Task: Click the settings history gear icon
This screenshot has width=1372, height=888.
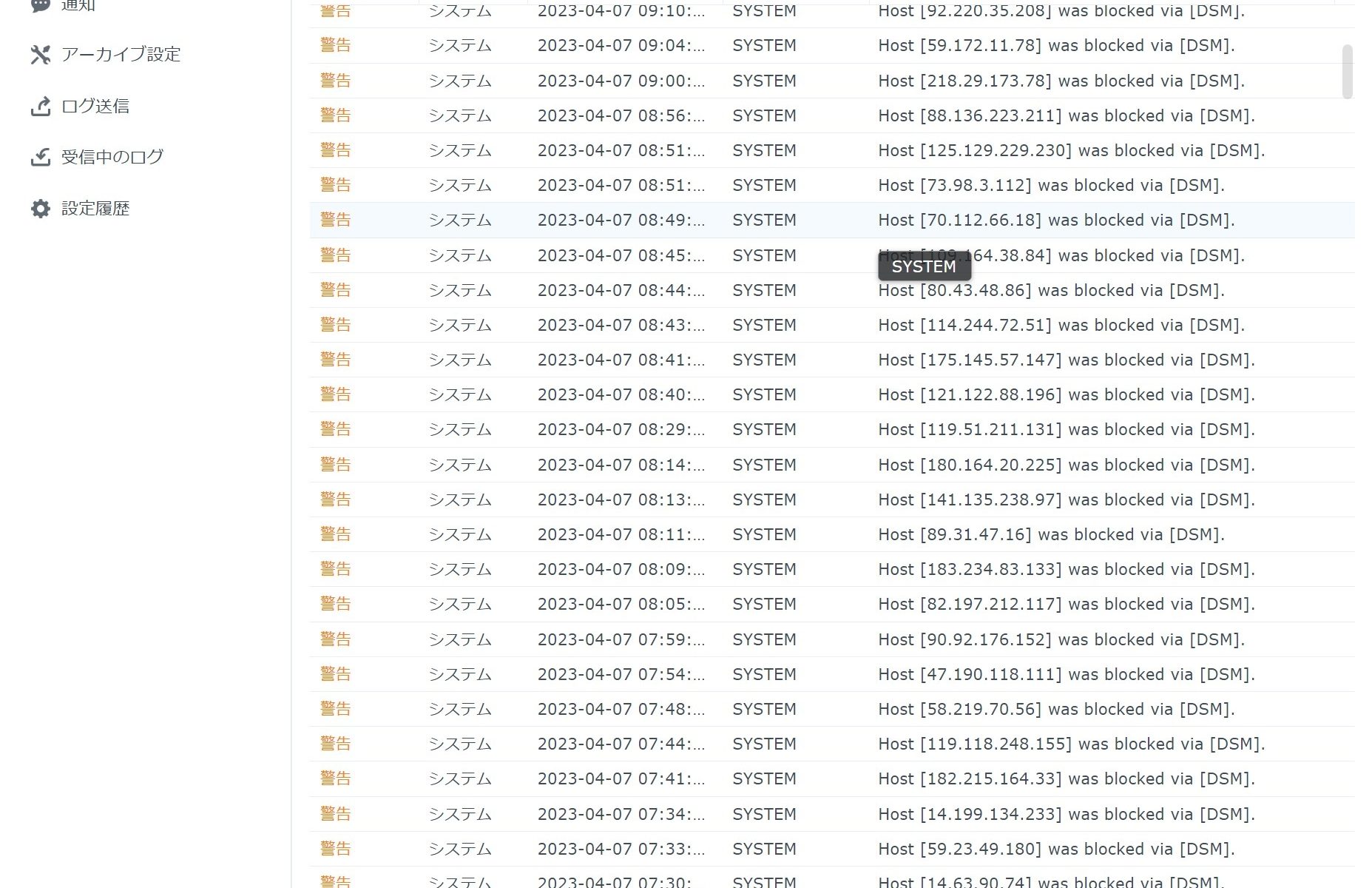Action: click(x=40, y=209)
